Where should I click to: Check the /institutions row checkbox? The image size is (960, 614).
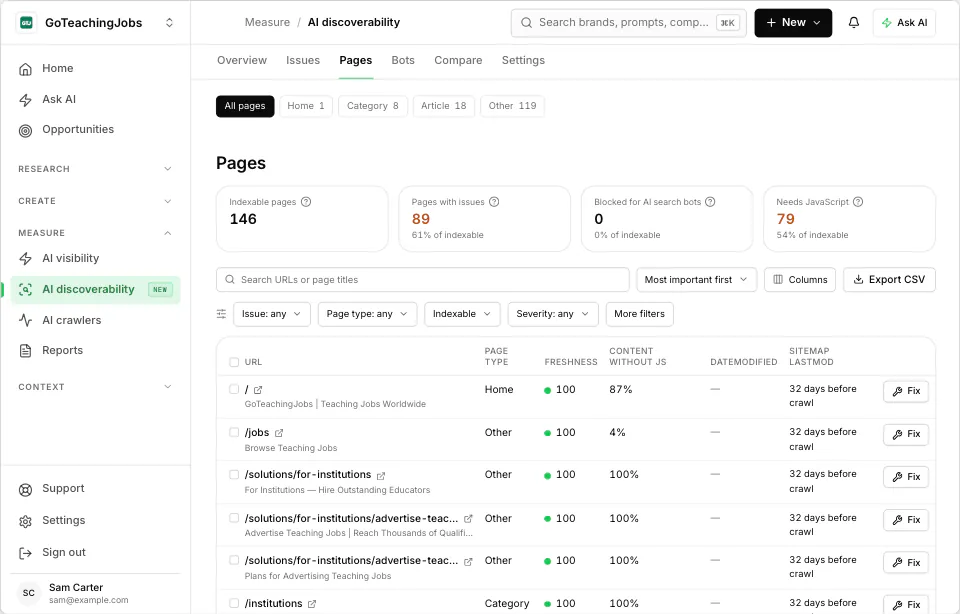click(x=234, y=603)
